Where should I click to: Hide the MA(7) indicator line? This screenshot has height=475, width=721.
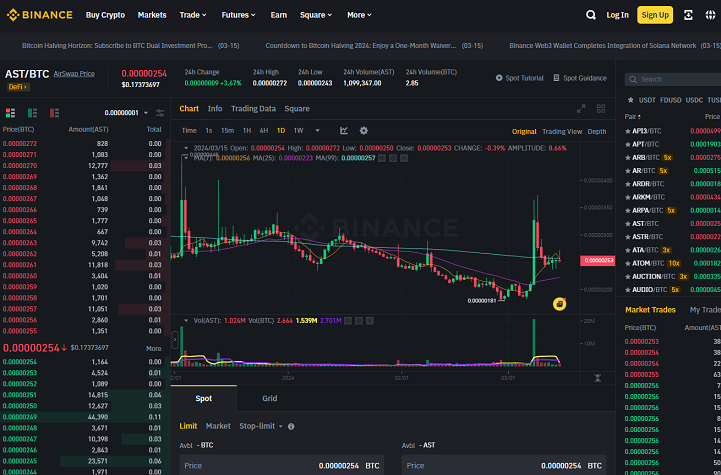[x=382, y=158]
